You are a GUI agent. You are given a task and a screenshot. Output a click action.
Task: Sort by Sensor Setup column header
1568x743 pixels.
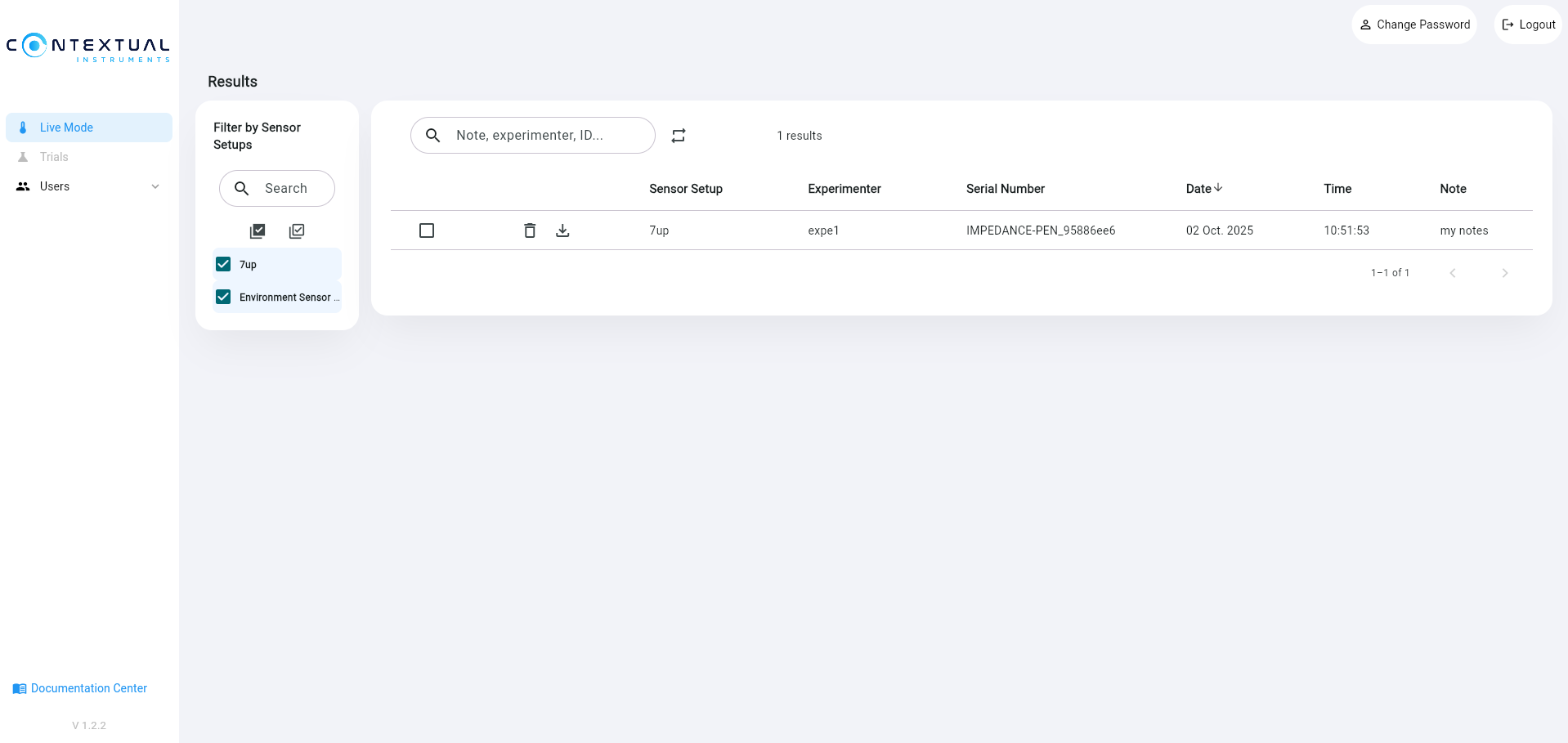[x=685, y=189]
